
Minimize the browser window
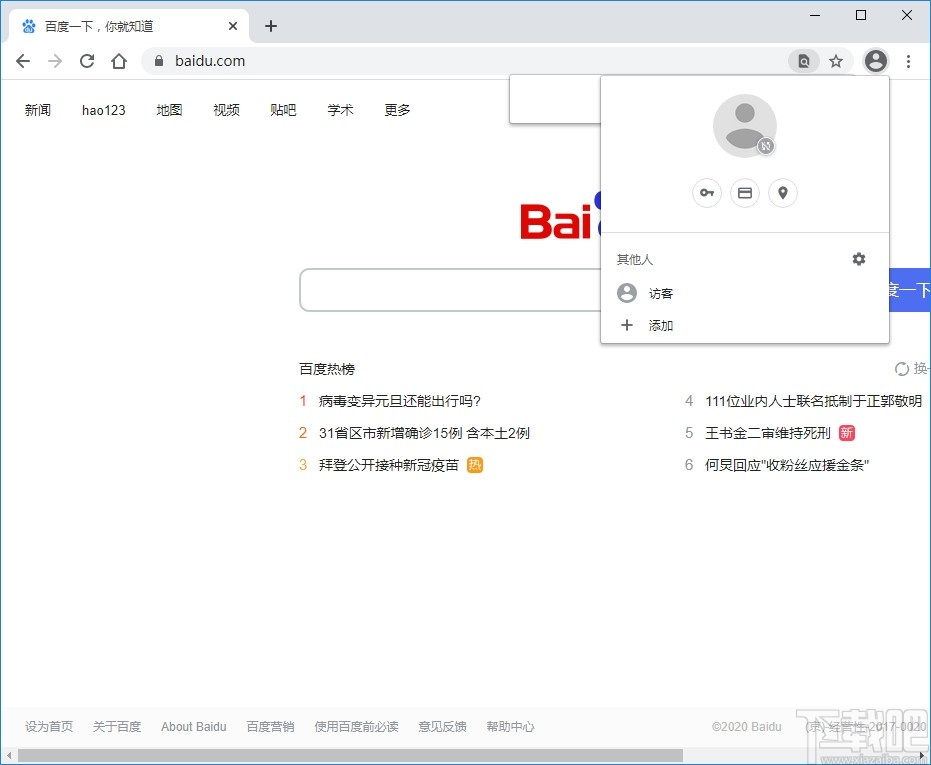click(815, 15)
